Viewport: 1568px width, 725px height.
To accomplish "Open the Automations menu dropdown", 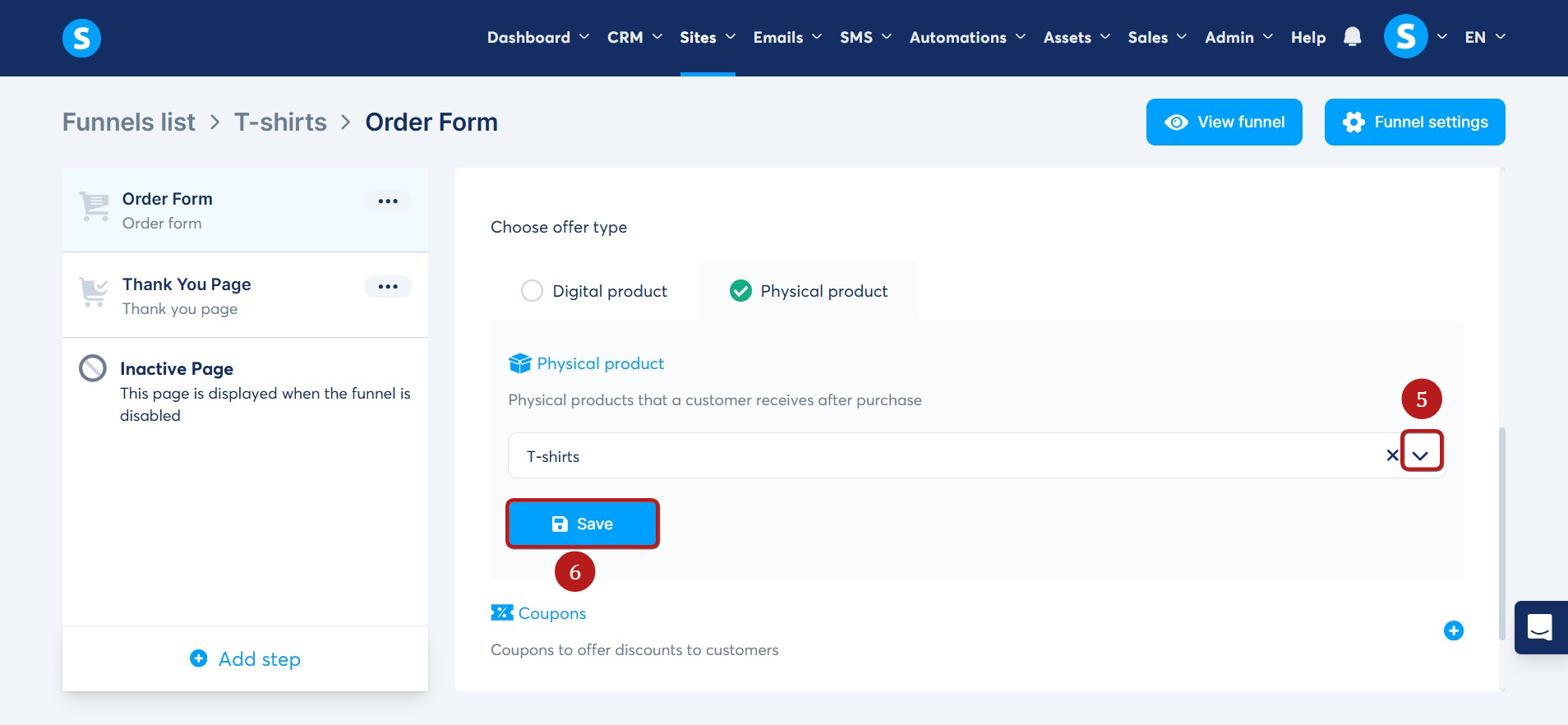I will 967,37.
